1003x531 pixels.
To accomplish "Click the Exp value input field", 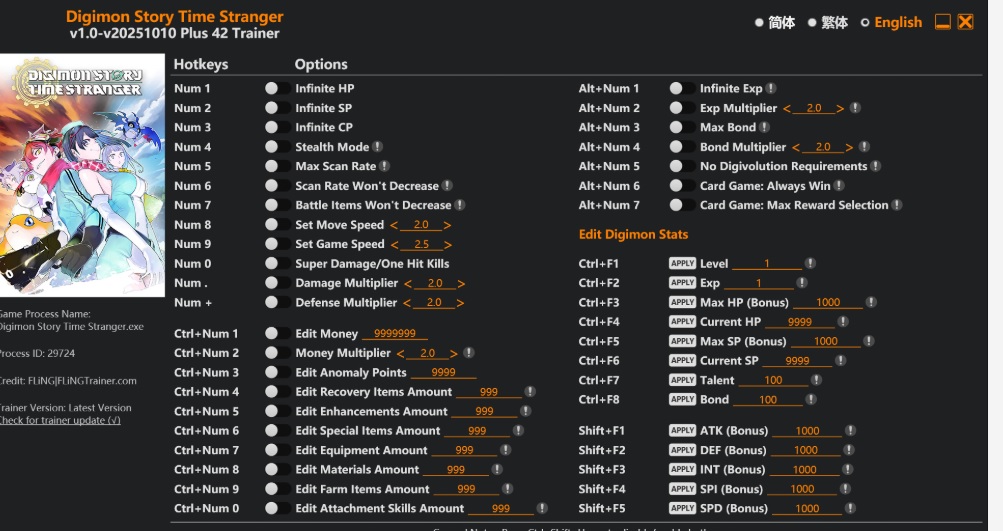I will (759, 283).
